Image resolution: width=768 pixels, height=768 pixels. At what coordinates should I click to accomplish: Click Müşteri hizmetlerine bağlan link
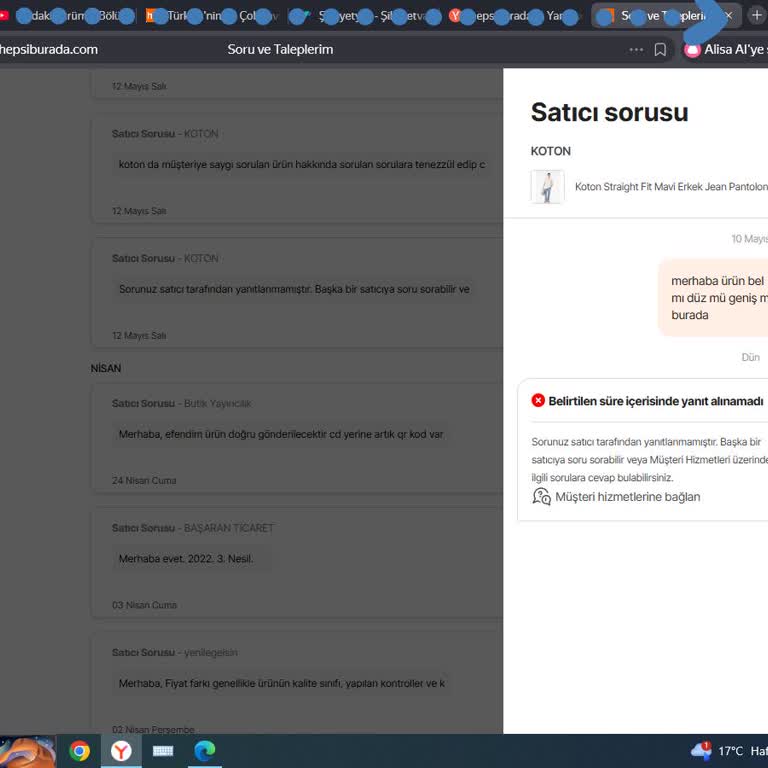click(627, 497)
